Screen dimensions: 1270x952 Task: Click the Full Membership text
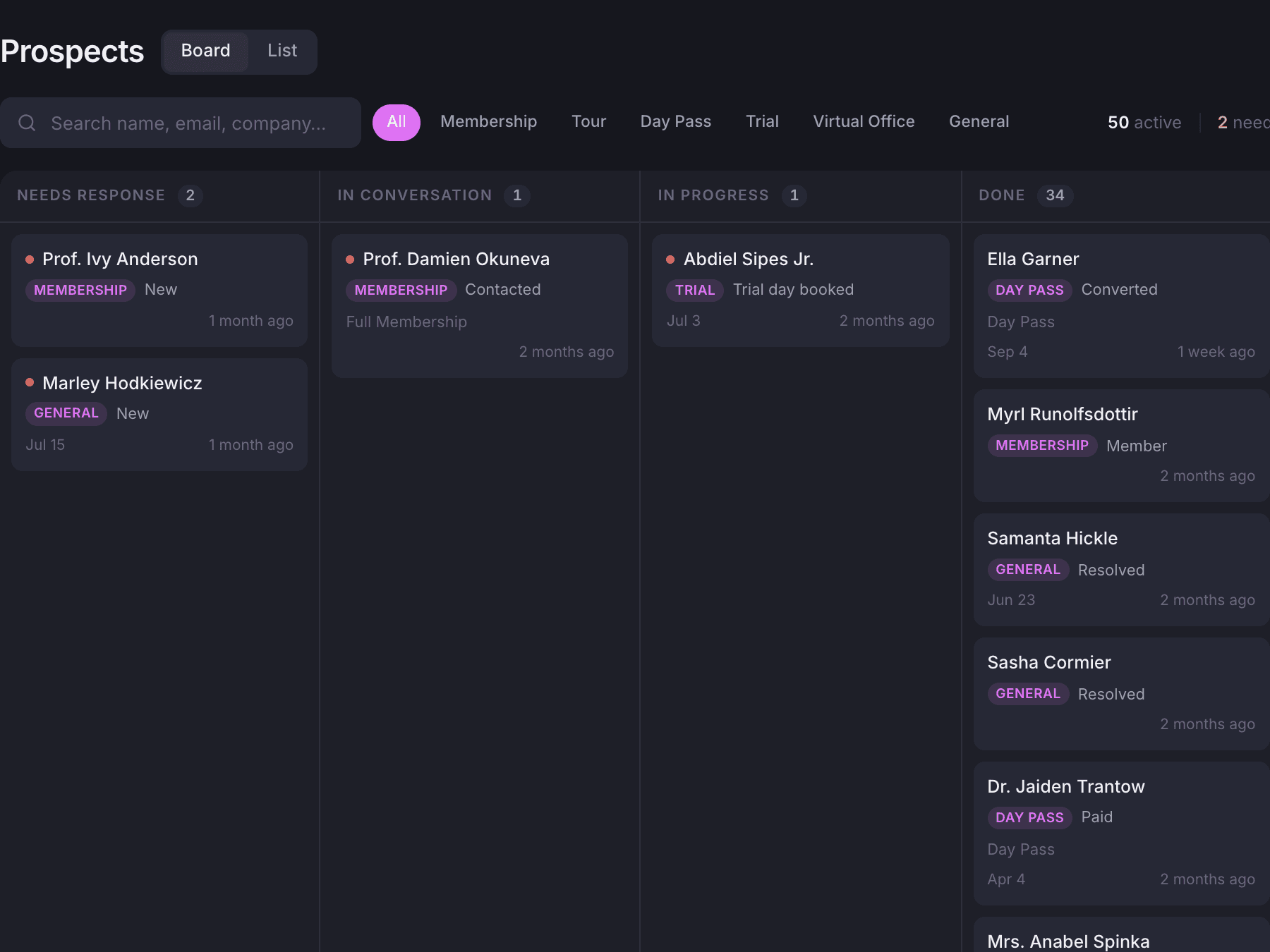coord(406,322)
